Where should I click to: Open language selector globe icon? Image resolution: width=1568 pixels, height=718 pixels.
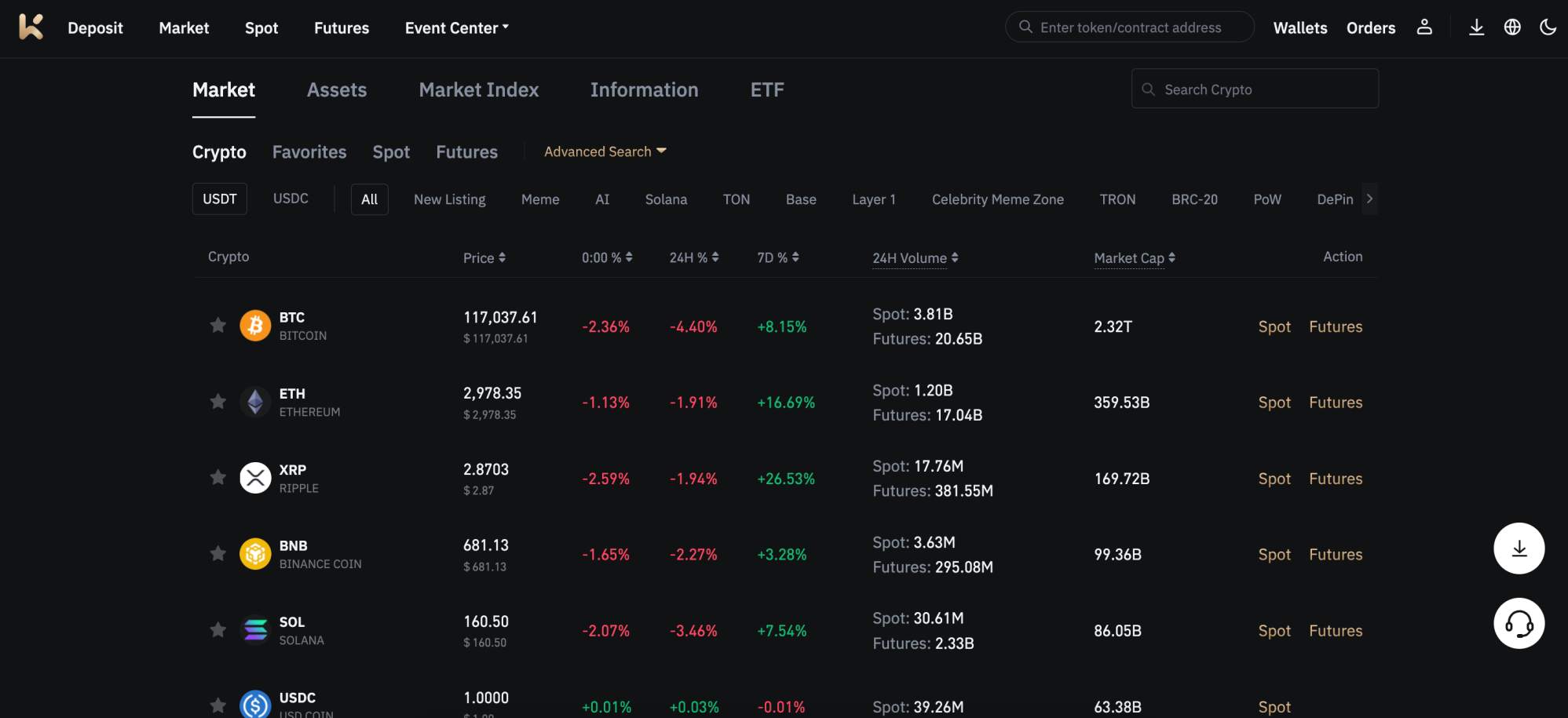click(1512, 27)
